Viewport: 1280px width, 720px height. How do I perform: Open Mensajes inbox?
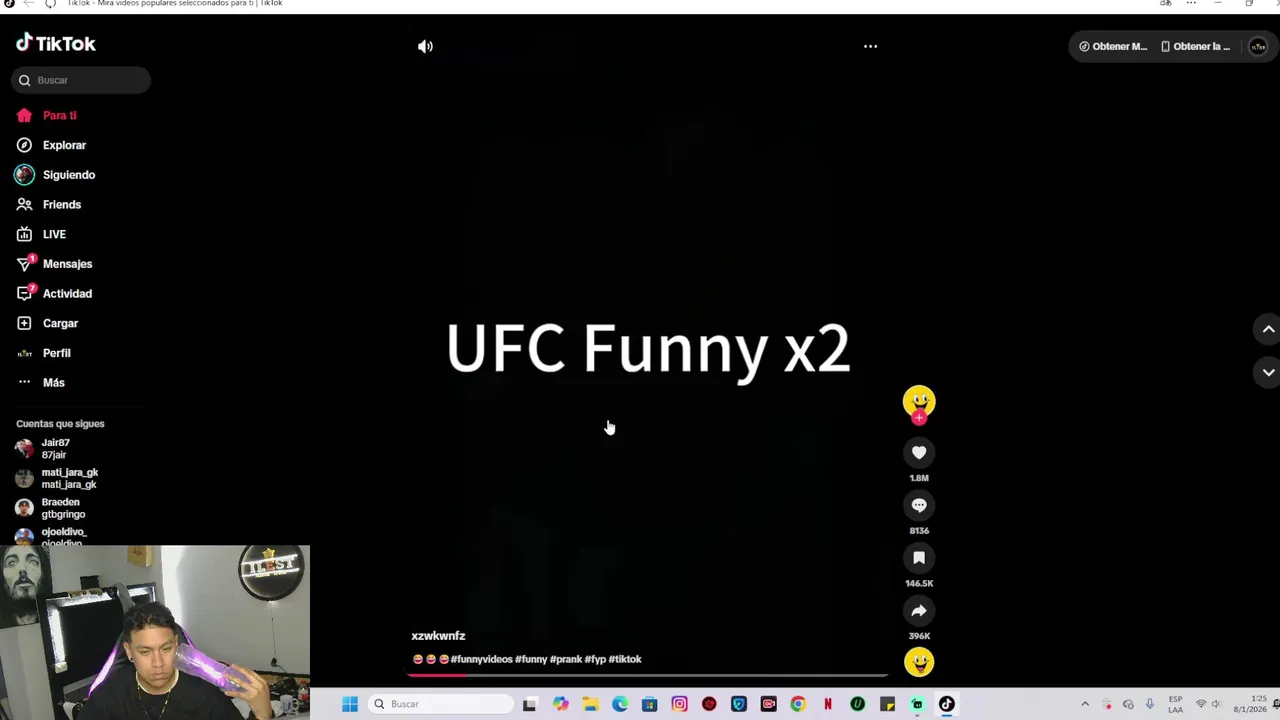[x=67, y=264]
